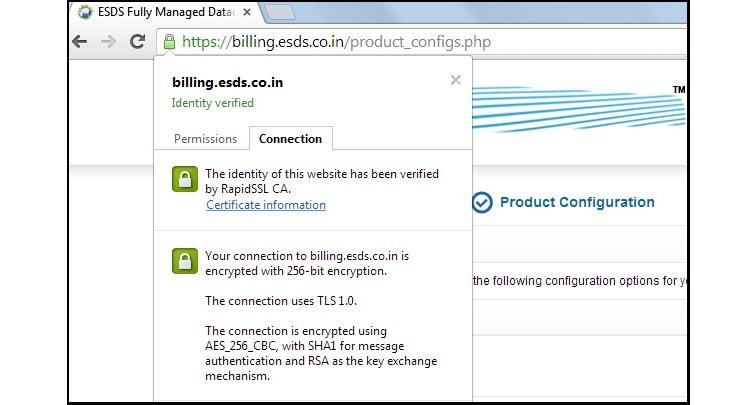Open a new browser tab

click(x=280, y=12)
